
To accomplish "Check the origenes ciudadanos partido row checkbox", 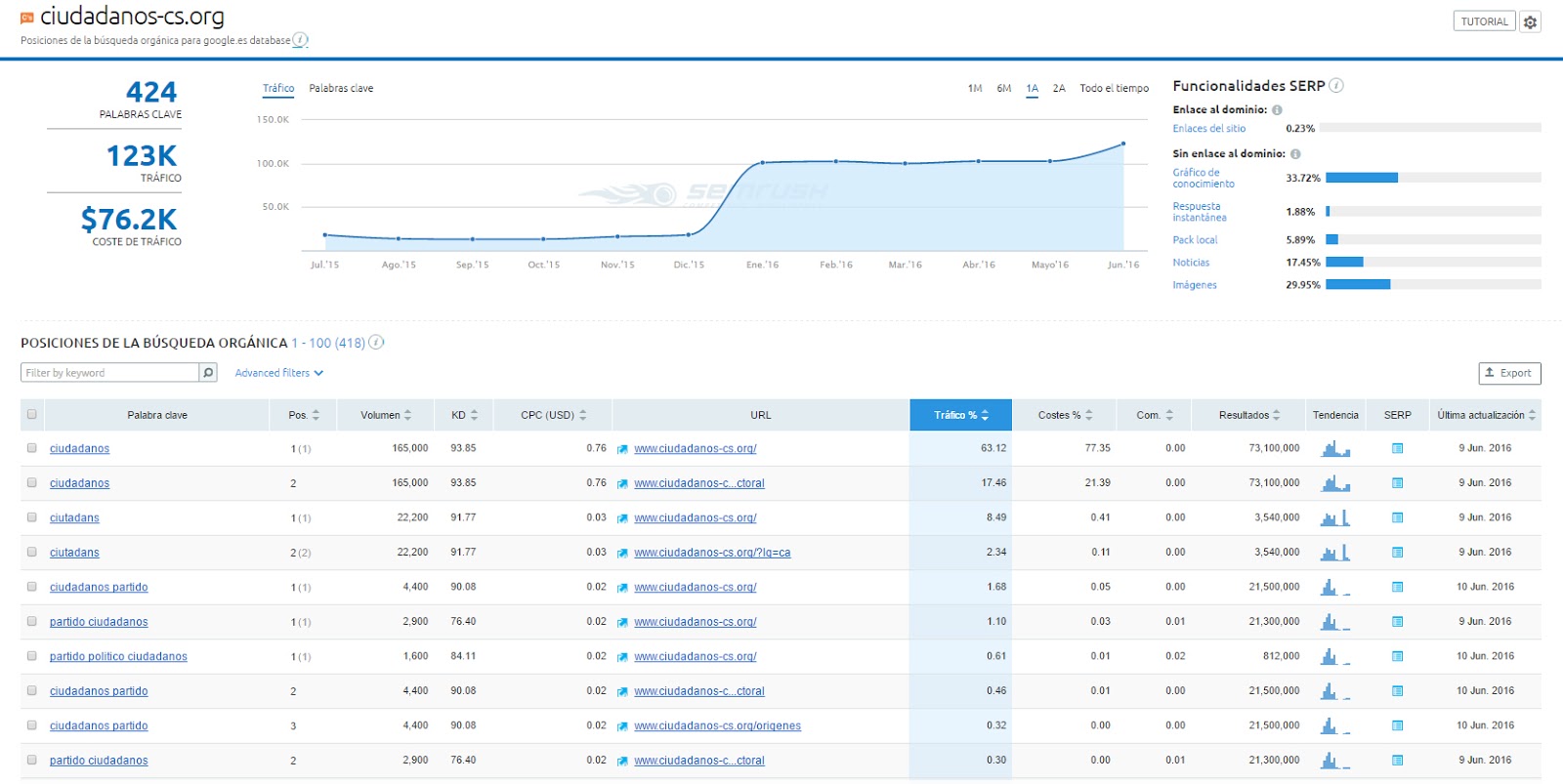I will click(x=32, y=725).
